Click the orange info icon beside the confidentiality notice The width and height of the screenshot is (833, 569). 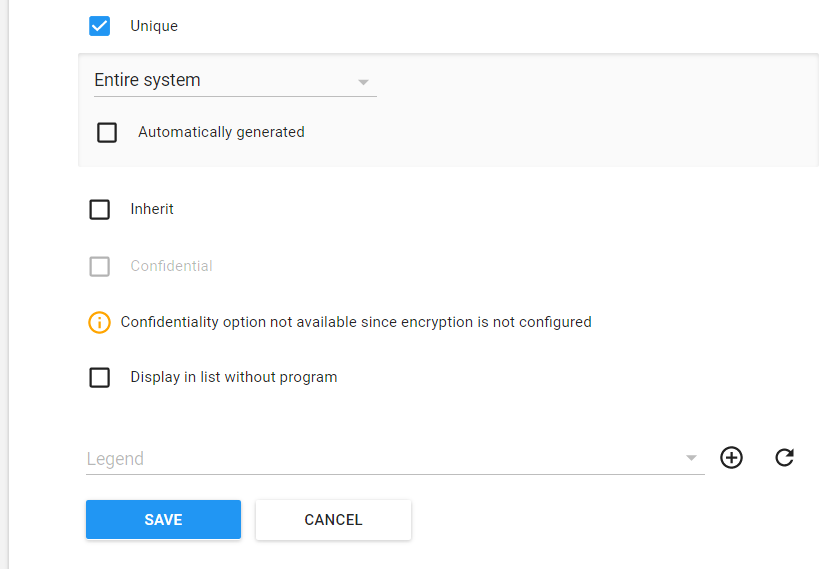(99, 322)
